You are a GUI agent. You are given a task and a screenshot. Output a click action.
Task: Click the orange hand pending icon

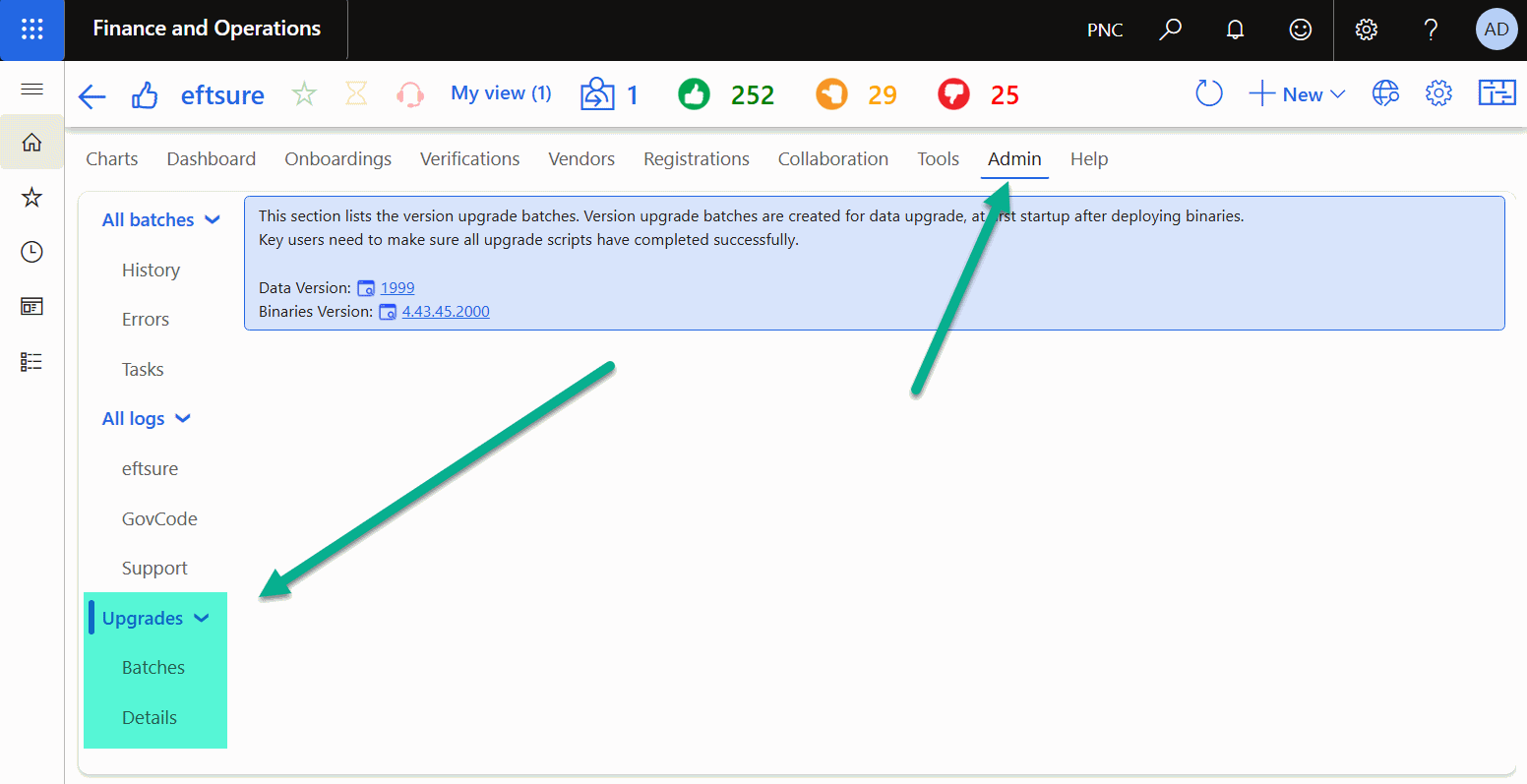coord(831,94)
